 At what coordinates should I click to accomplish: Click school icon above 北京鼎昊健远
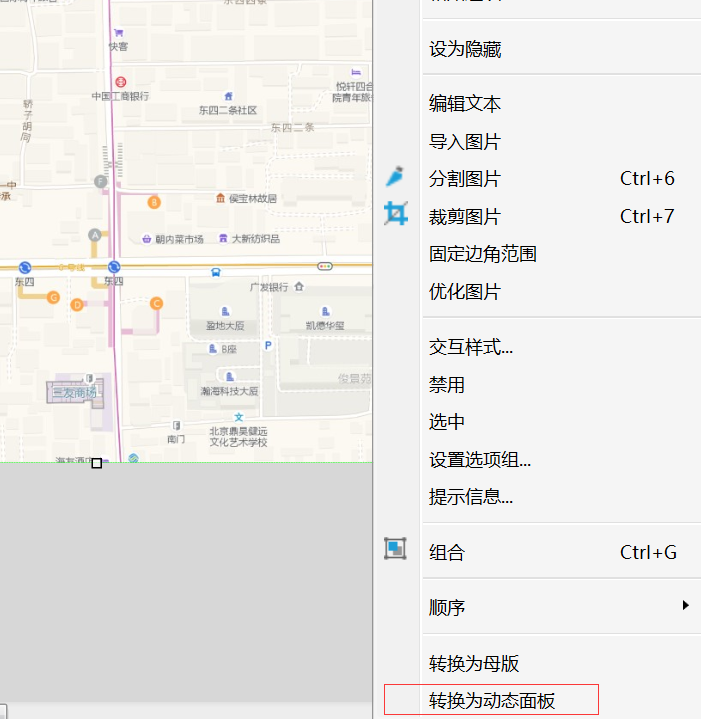[x=238, y=417]
